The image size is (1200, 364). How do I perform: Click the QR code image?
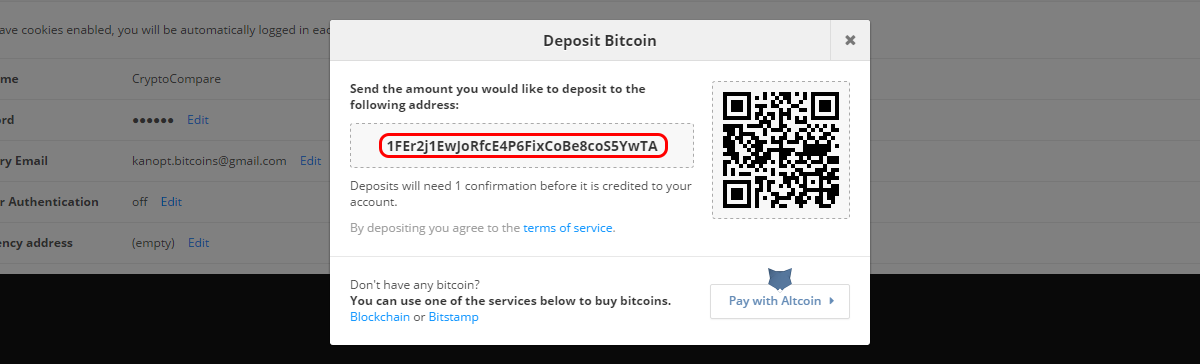781,150
